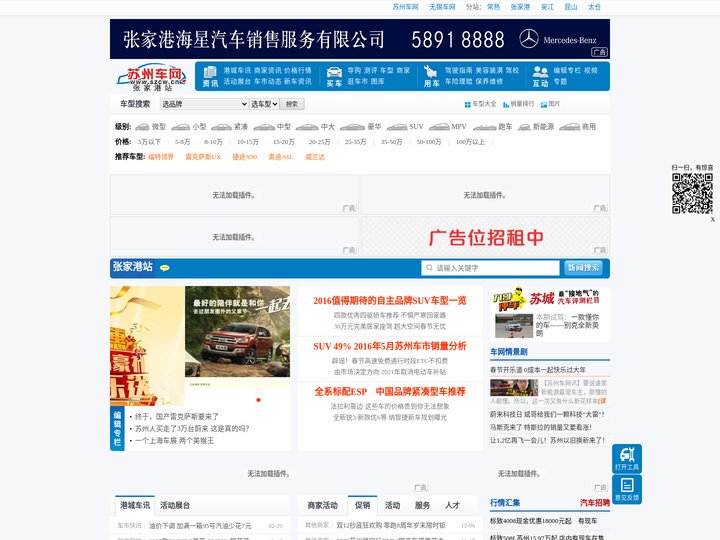Select the 5万以下 price range

(x=149, y=142)
